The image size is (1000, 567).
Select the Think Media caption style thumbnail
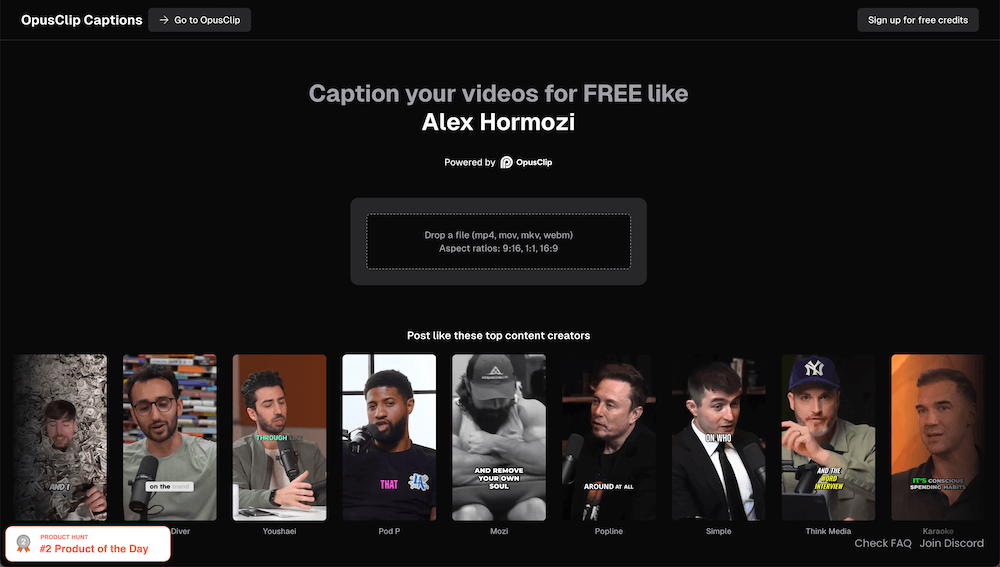[x=828, y=438]
